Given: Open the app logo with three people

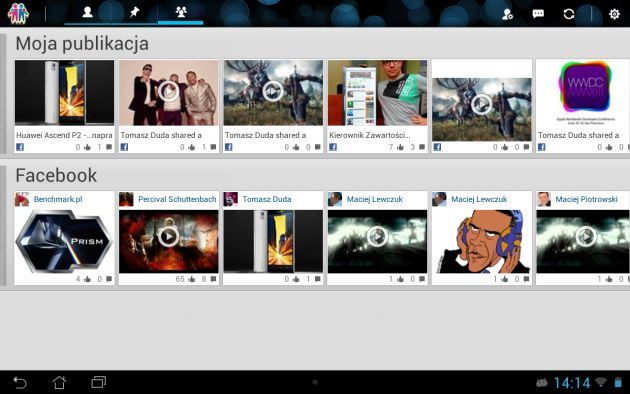Looking at the screenshot, I should pyautogui.click(x=18, y=14).
